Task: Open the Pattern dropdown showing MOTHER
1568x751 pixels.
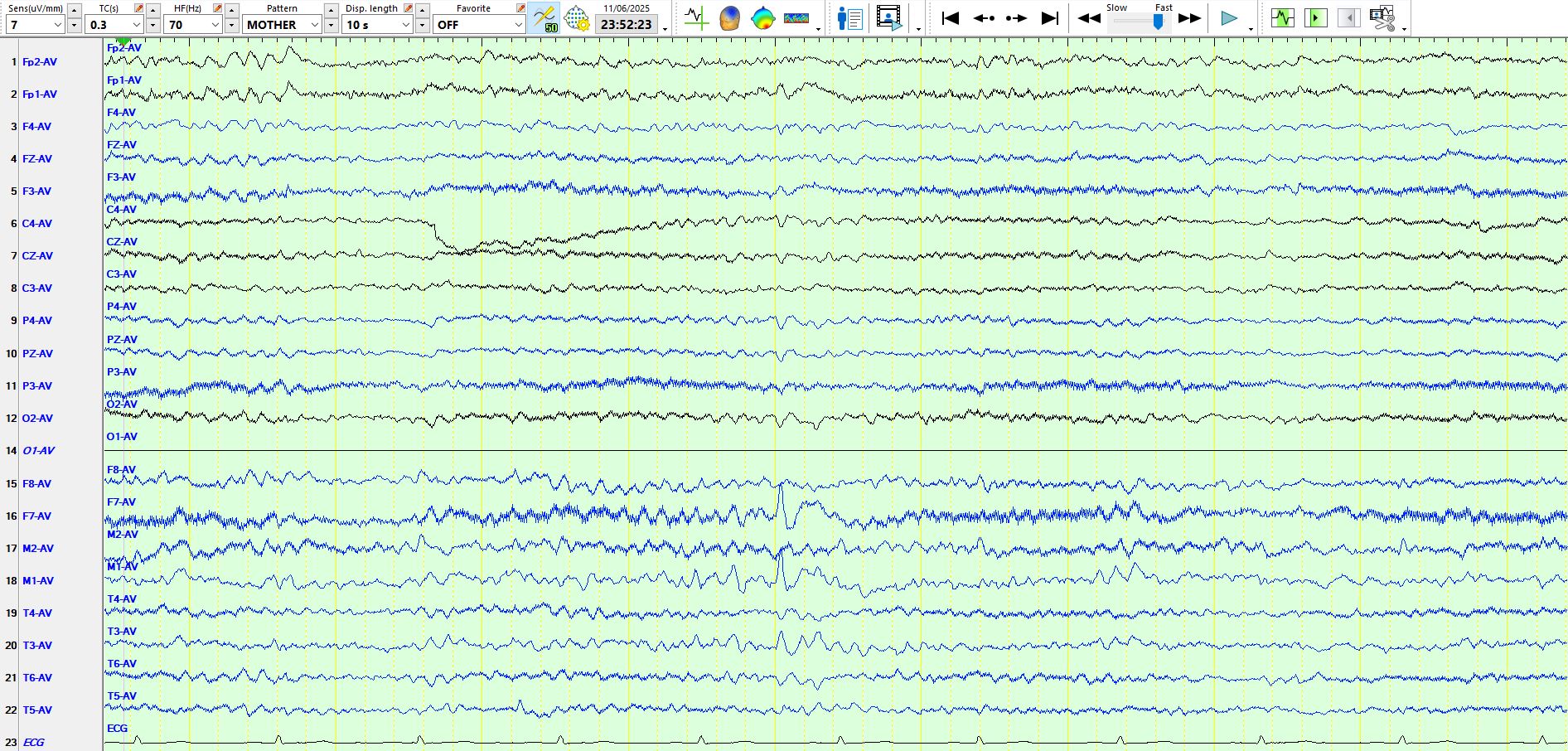Action: 282,25
